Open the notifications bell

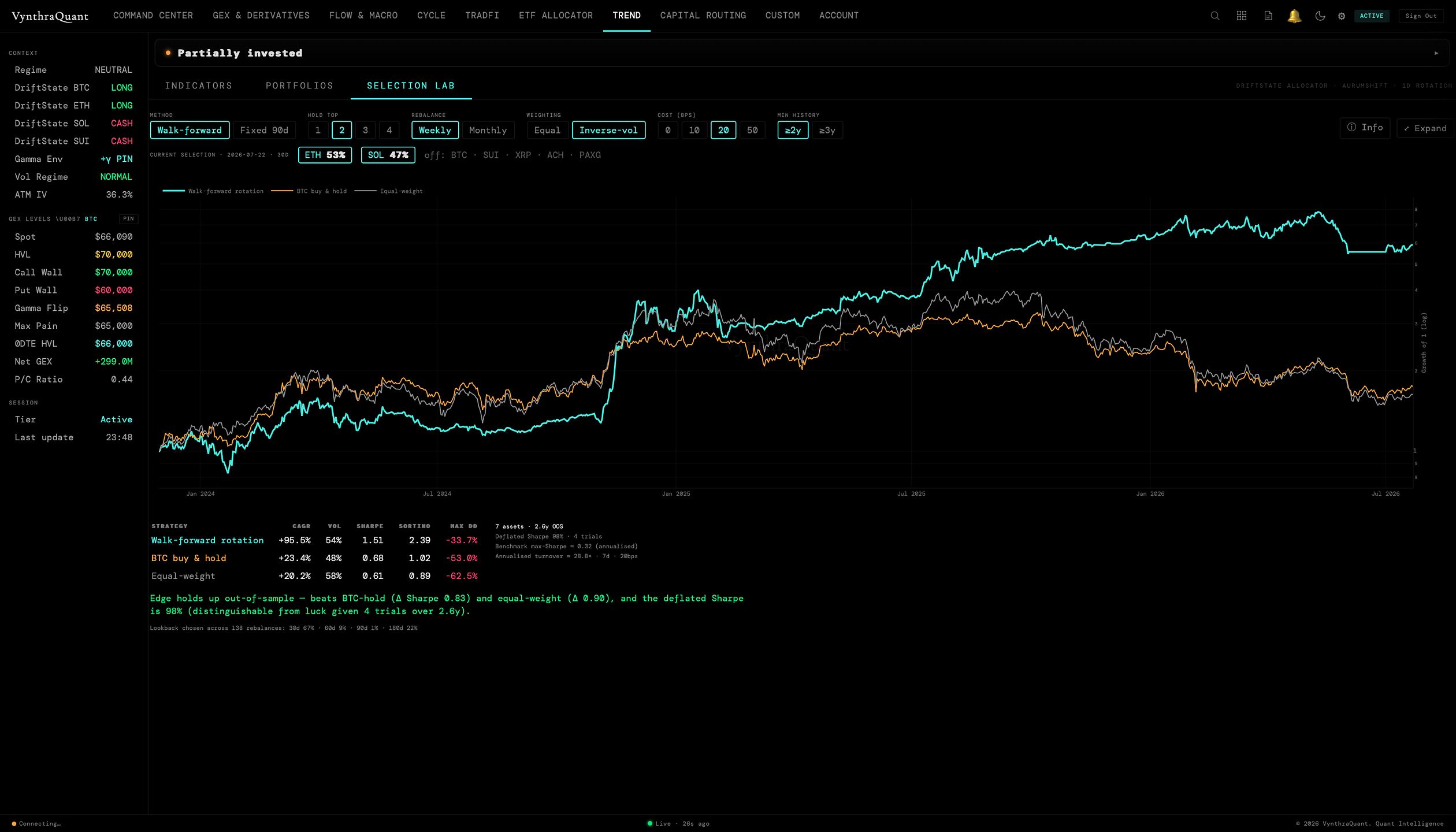tap(1294, 16)
